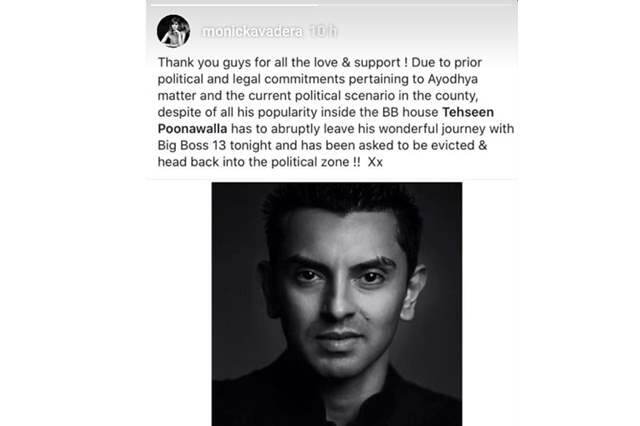Open the black-and-white portrait photo
The height and width of the screenshot is (426, 640).
click(x=337, y=304)
